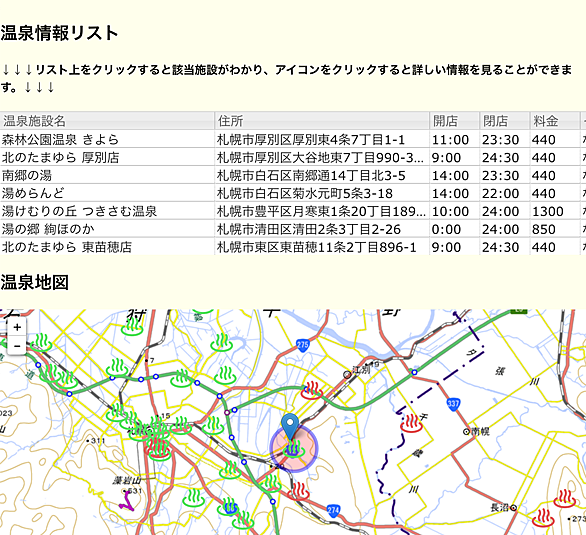The image size is (586, 535).
Task: Click the red onsen icon beside 長沼
Action: tap(543, 517)
